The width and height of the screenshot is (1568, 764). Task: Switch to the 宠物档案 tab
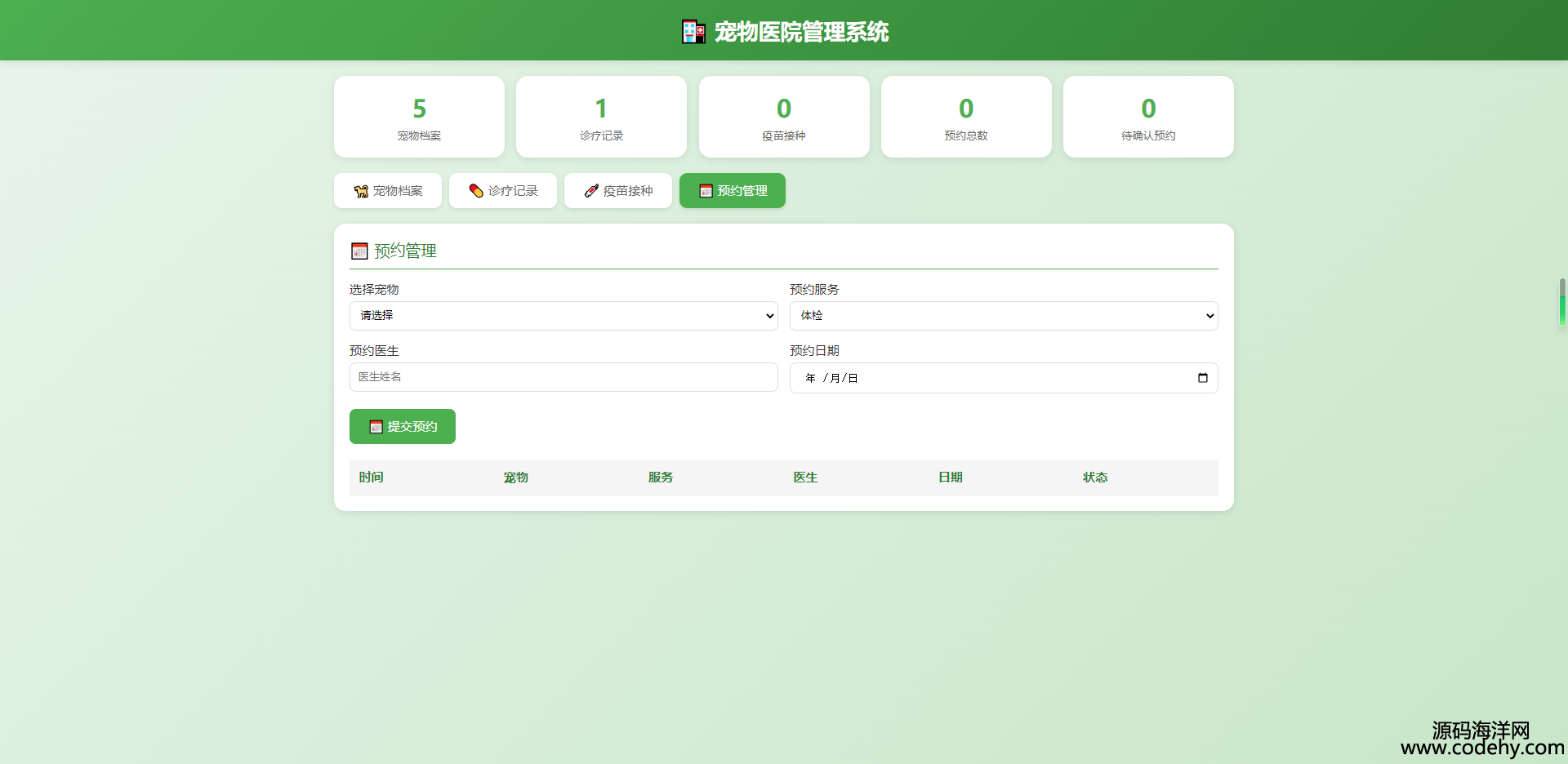[388, 191]
